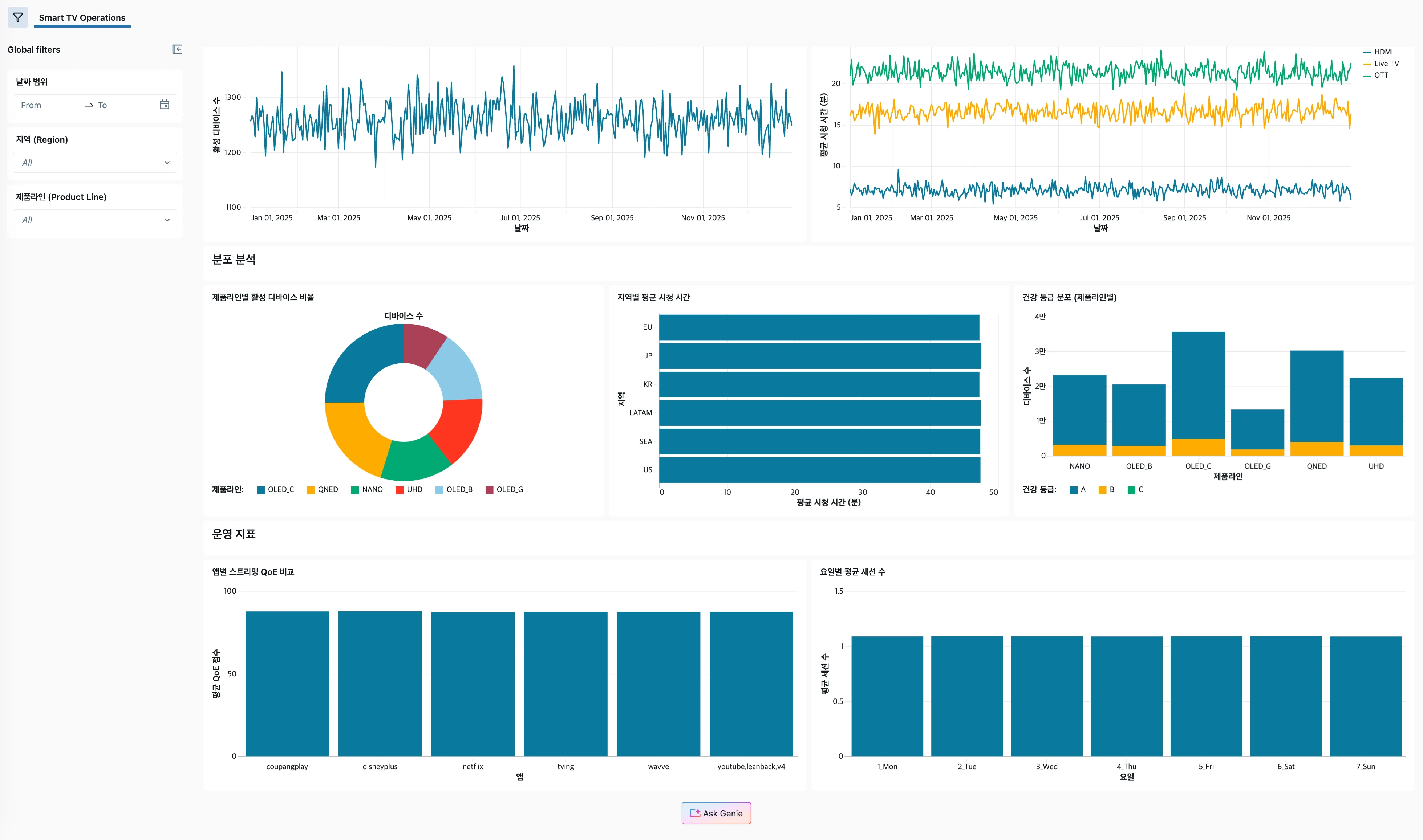This screenshot has width=1423, height=840.
Task: Toggle the filter panel funnel icon
Action: pos(17,17)
